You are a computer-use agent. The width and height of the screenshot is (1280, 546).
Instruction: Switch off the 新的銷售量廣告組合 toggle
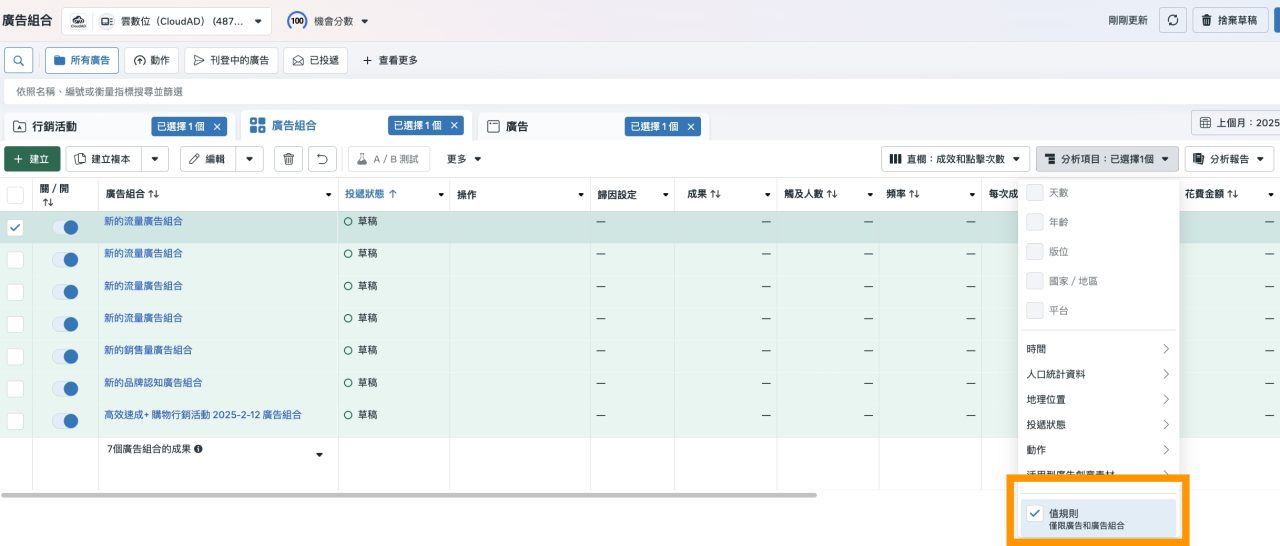[65, 356]
